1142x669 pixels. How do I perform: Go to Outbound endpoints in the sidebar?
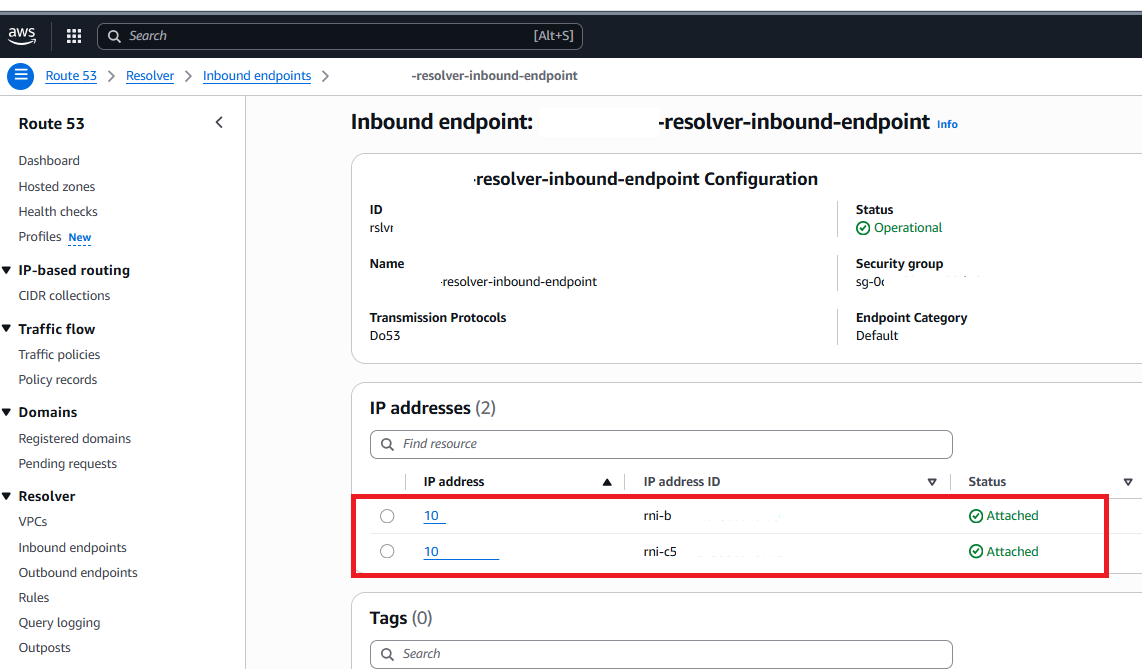click(x=78, y=573)
